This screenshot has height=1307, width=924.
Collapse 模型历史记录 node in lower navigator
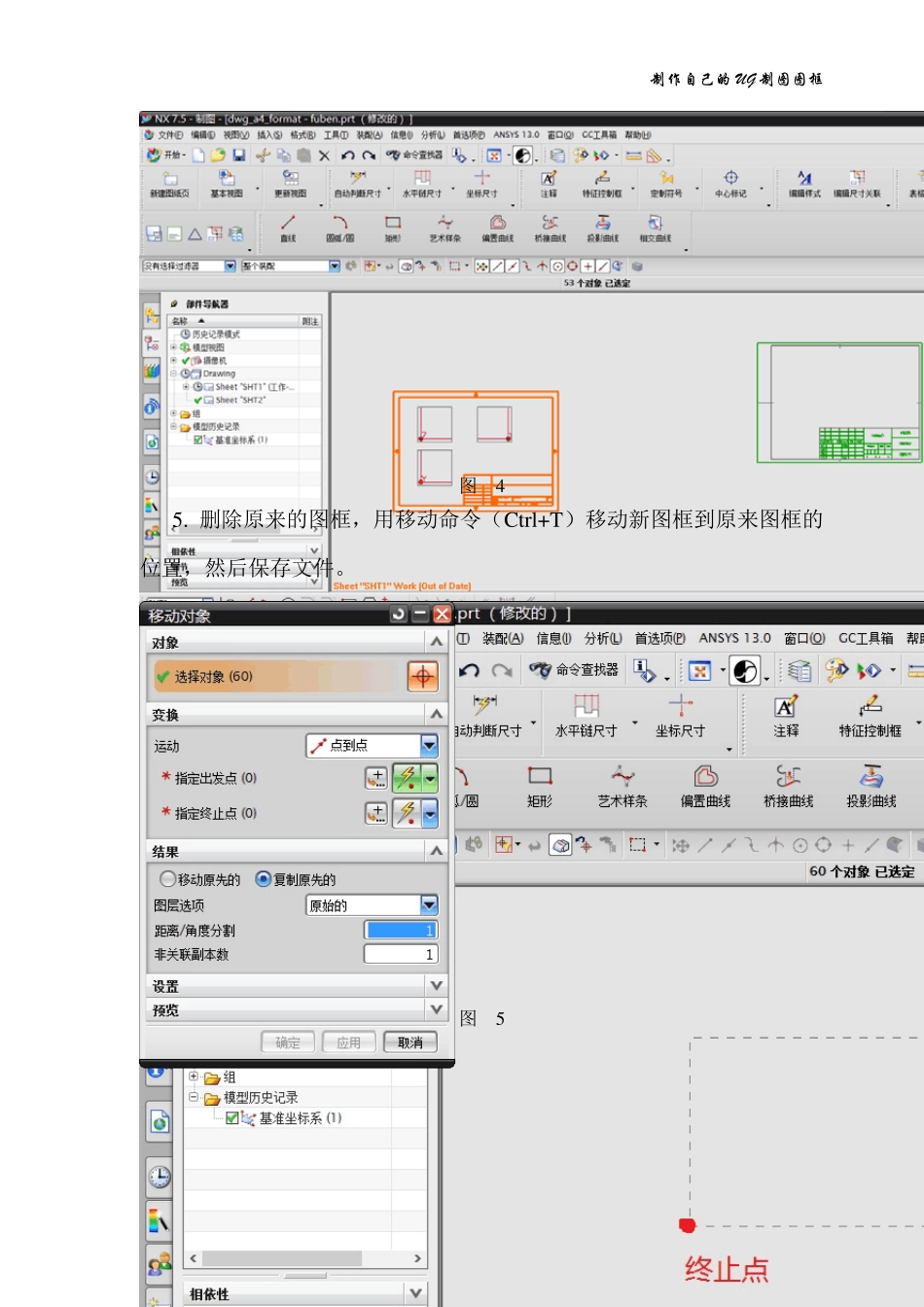194,1097
